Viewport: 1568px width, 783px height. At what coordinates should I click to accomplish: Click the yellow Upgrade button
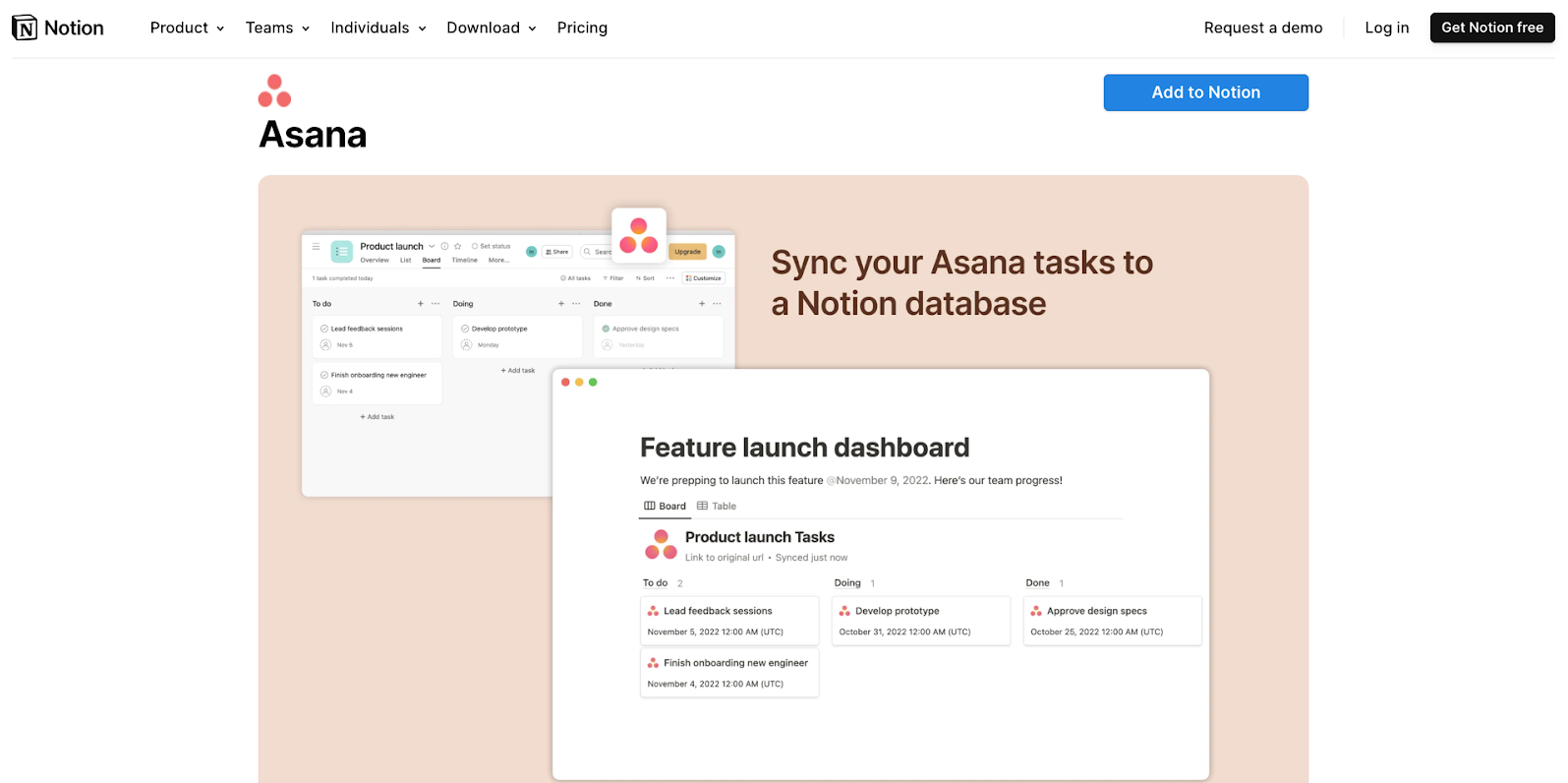pyautogui.click(x=687, y=252)
